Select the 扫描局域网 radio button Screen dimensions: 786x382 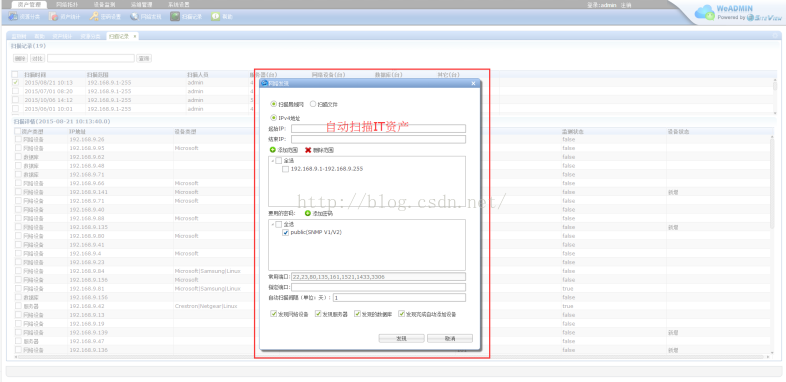(x=273, y=104)
